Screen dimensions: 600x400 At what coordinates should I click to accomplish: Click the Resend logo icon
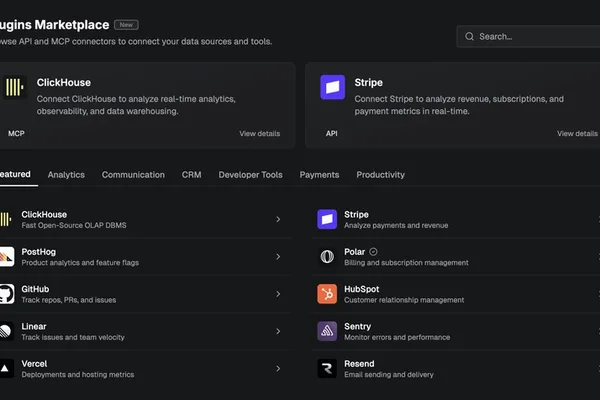(x=327, y=368)
